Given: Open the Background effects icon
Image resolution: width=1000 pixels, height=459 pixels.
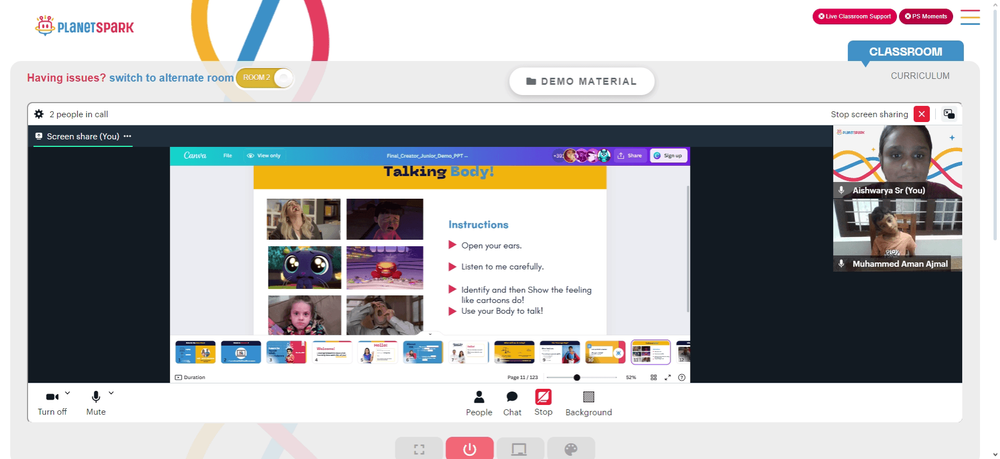Looking at the screenshot, I should pyautogui.click(x=589, y=397).
